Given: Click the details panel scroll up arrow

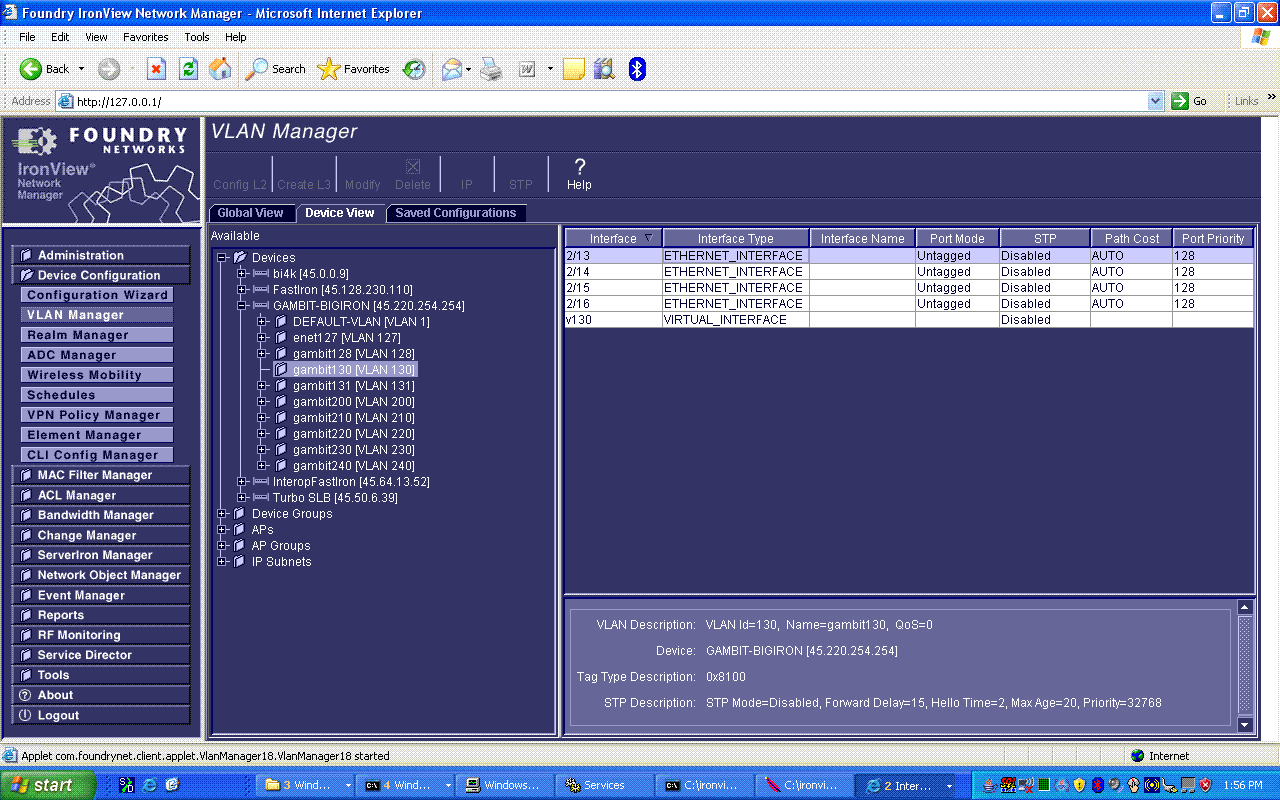Looking at the screenshot, I should [x=1245, y=607].
